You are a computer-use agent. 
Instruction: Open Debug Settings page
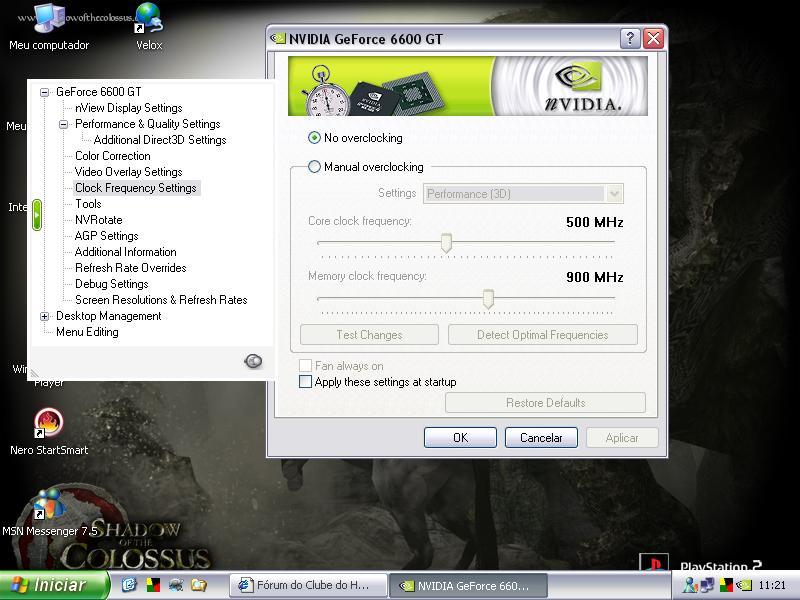(112, 284)
